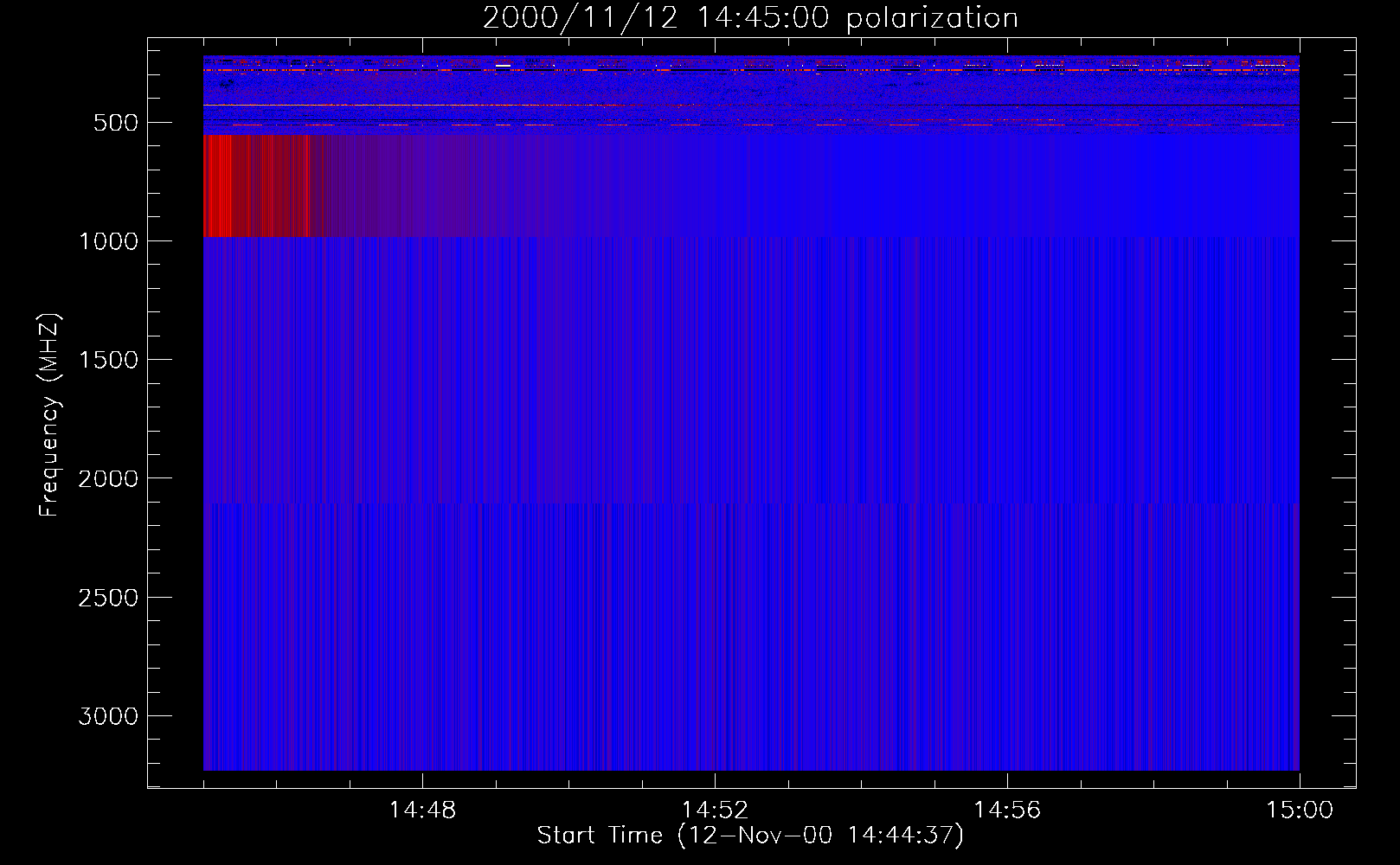
Task: Click the 'Frequency (MHZ)' axis label
Action: (x=49, y=415)
